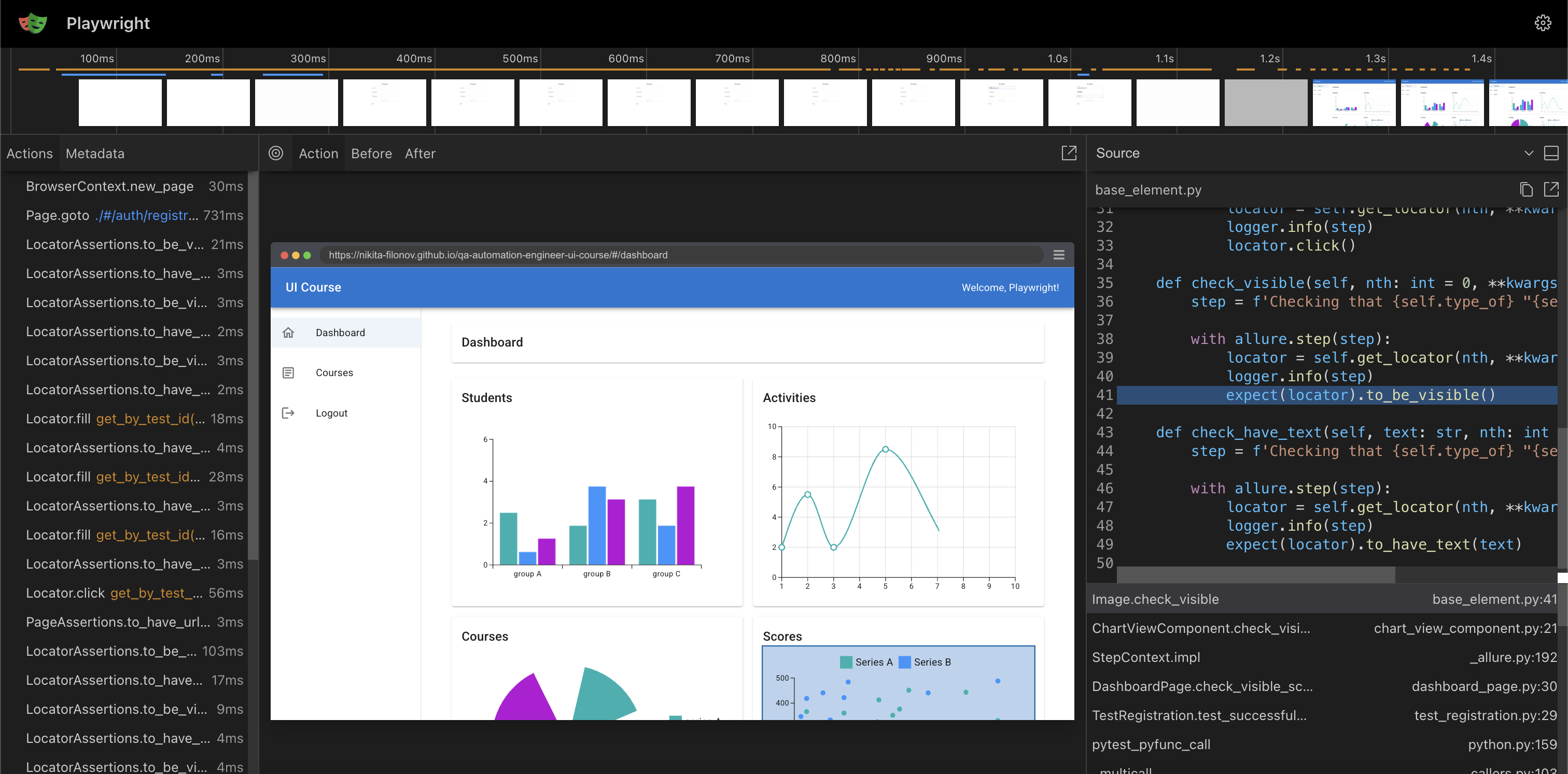Select the LocatorAssertions 21ms action
Viewport: 1568px width, 774px height.
[x=125, y=244]
